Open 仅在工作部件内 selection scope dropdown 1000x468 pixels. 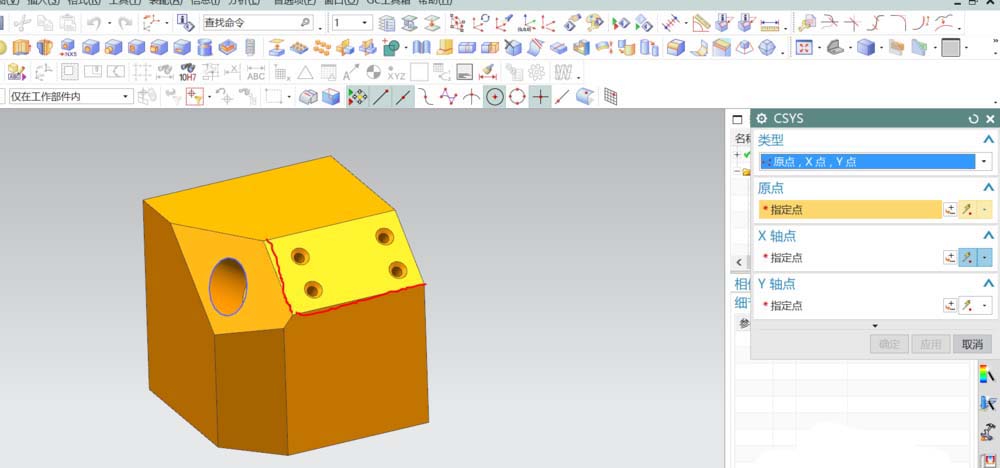pos(126,97)
